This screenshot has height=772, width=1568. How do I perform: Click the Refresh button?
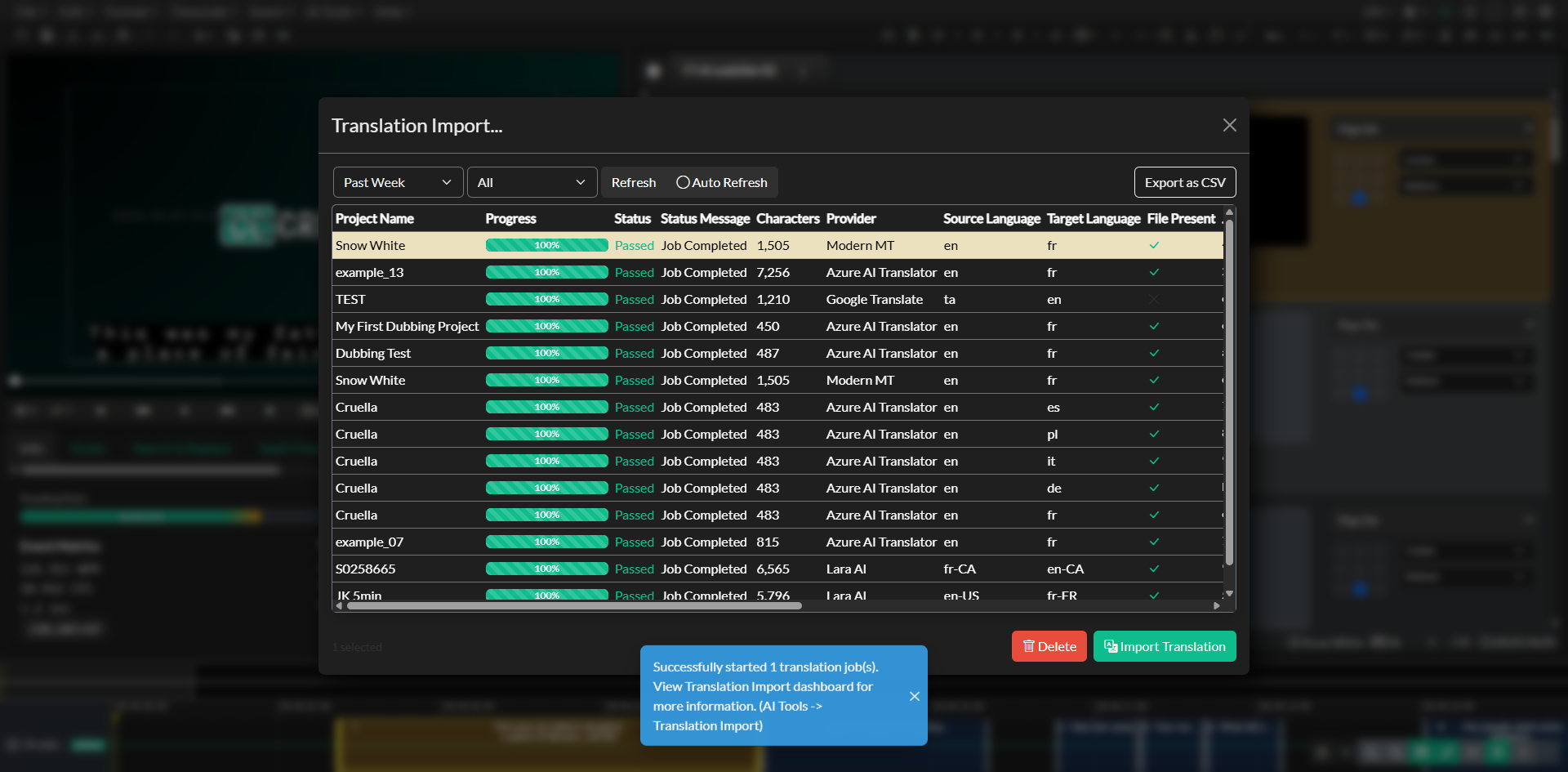634,182
